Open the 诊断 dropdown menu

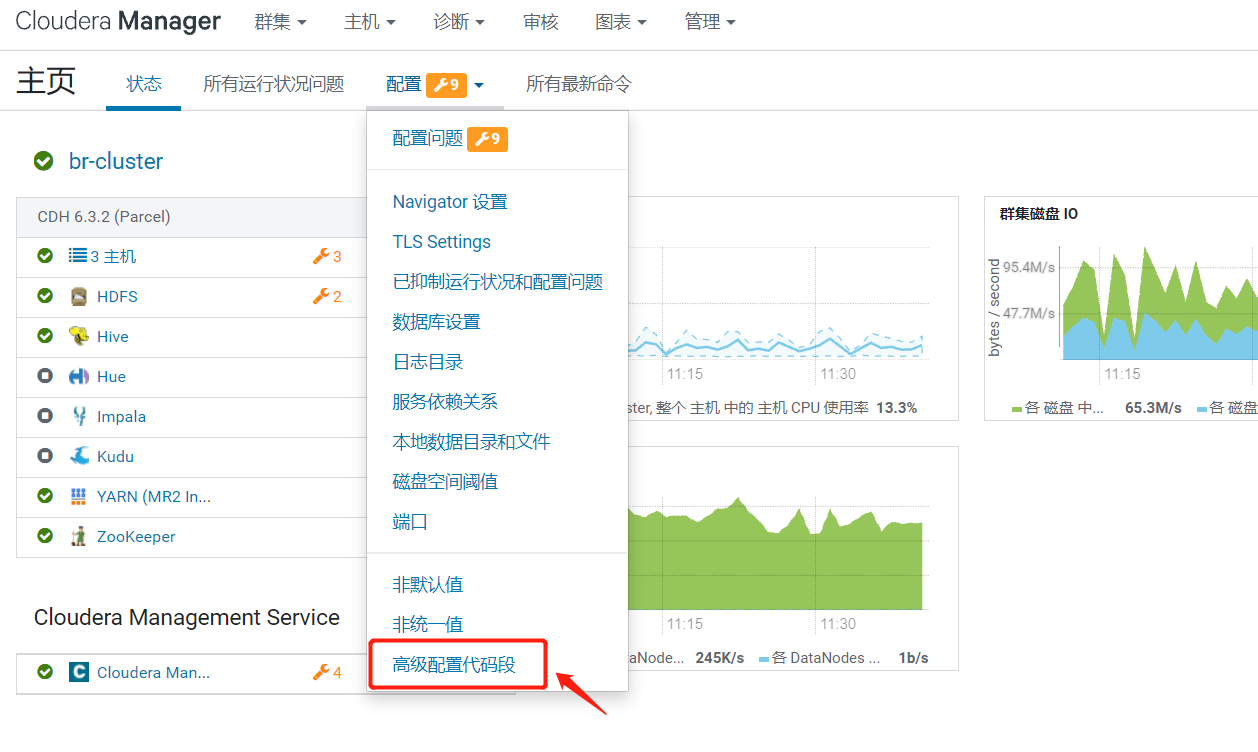tap(459, 21)
